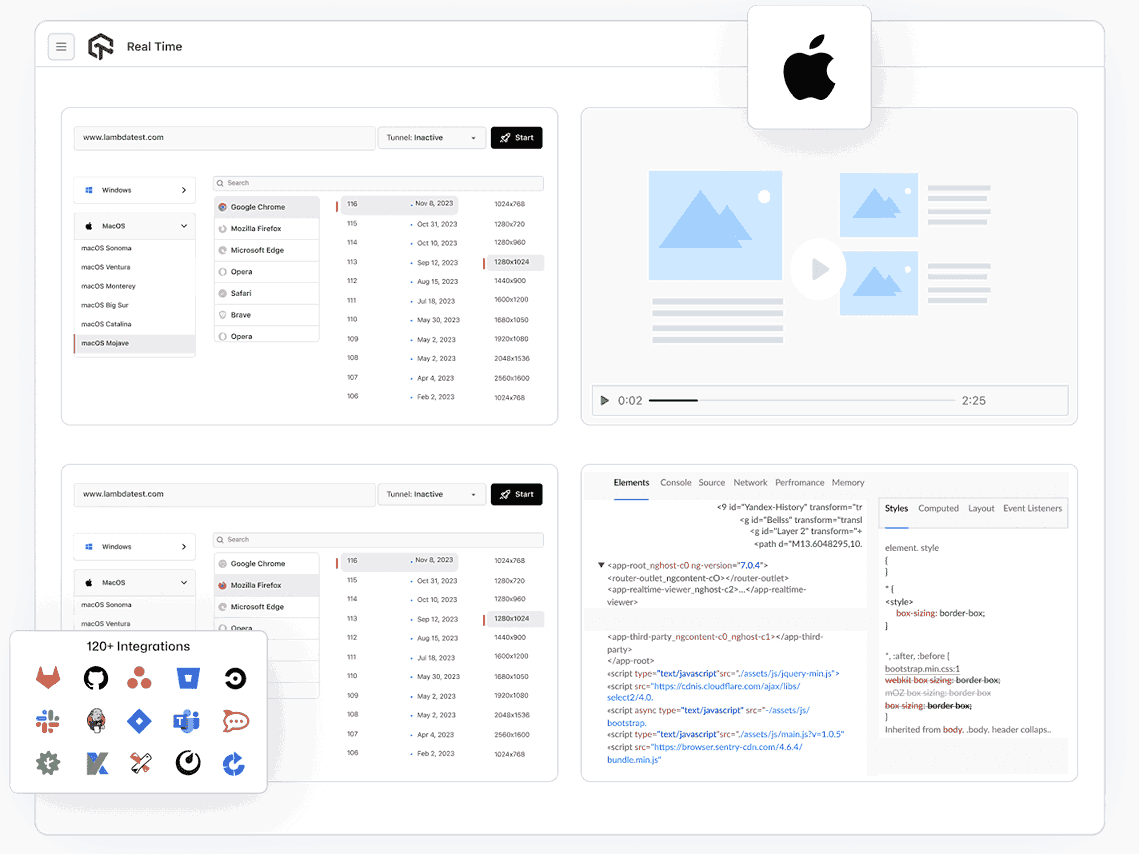Click the LambdaTest logo in the header

100,46
